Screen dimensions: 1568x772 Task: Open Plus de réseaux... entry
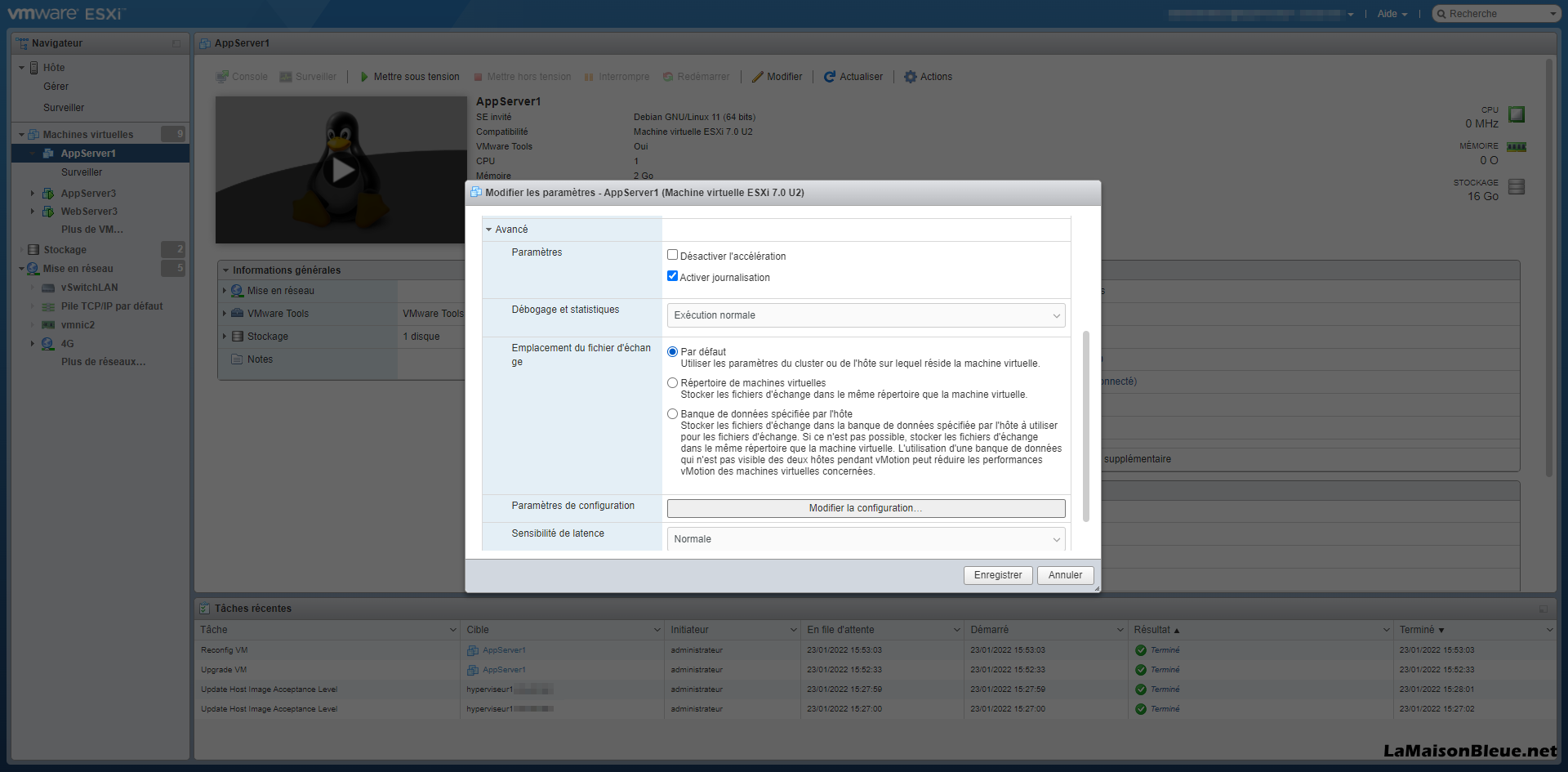[x=103, y=362]
